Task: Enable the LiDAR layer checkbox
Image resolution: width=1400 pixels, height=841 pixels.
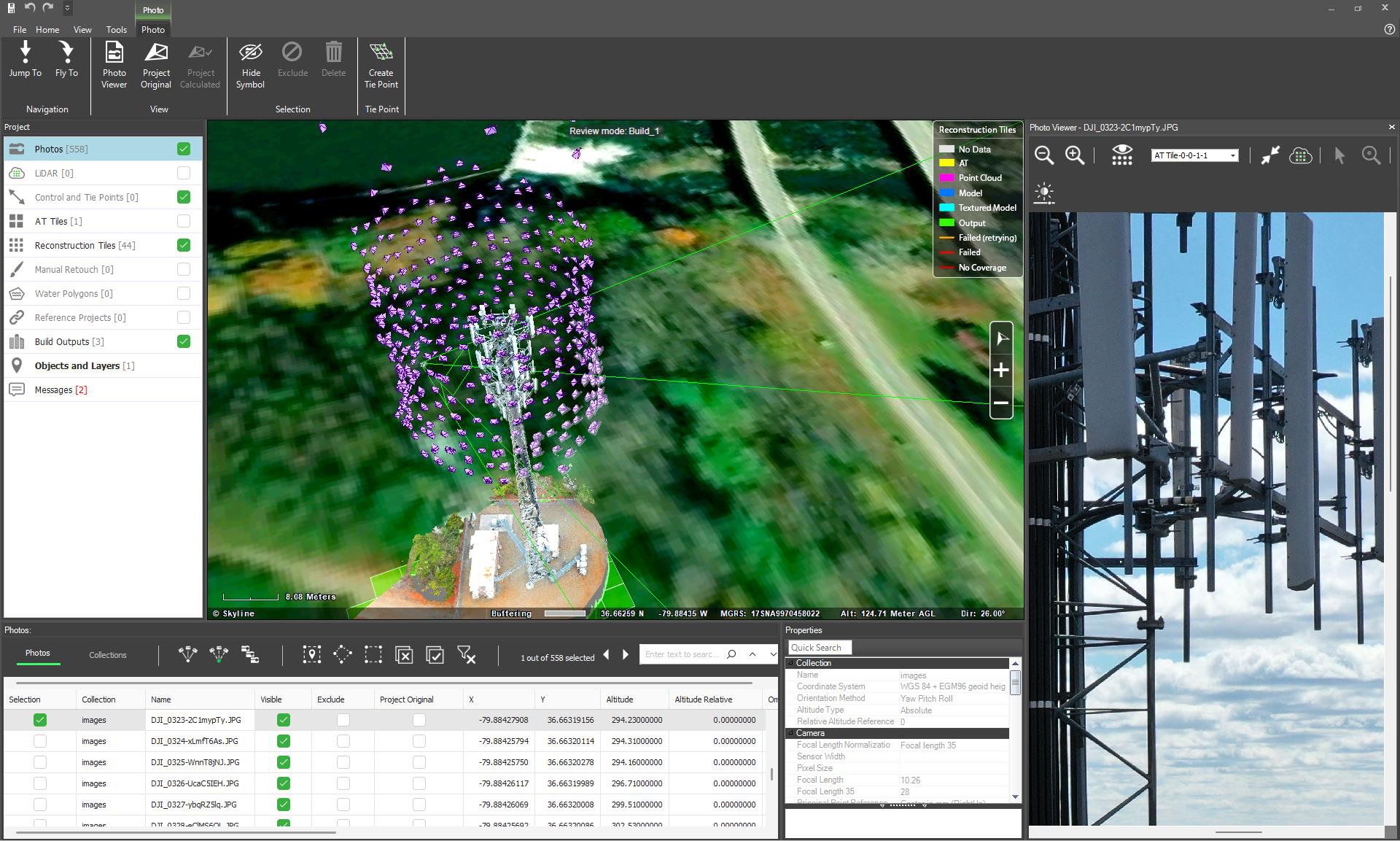Action: click(x=184, y=173)
